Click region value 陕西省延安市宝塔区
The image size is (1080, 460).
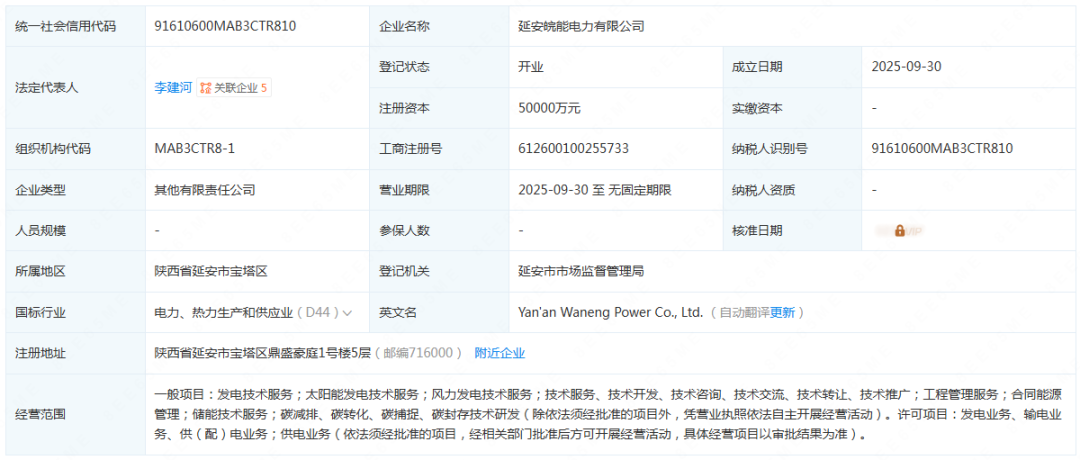[x=211, y=271]
